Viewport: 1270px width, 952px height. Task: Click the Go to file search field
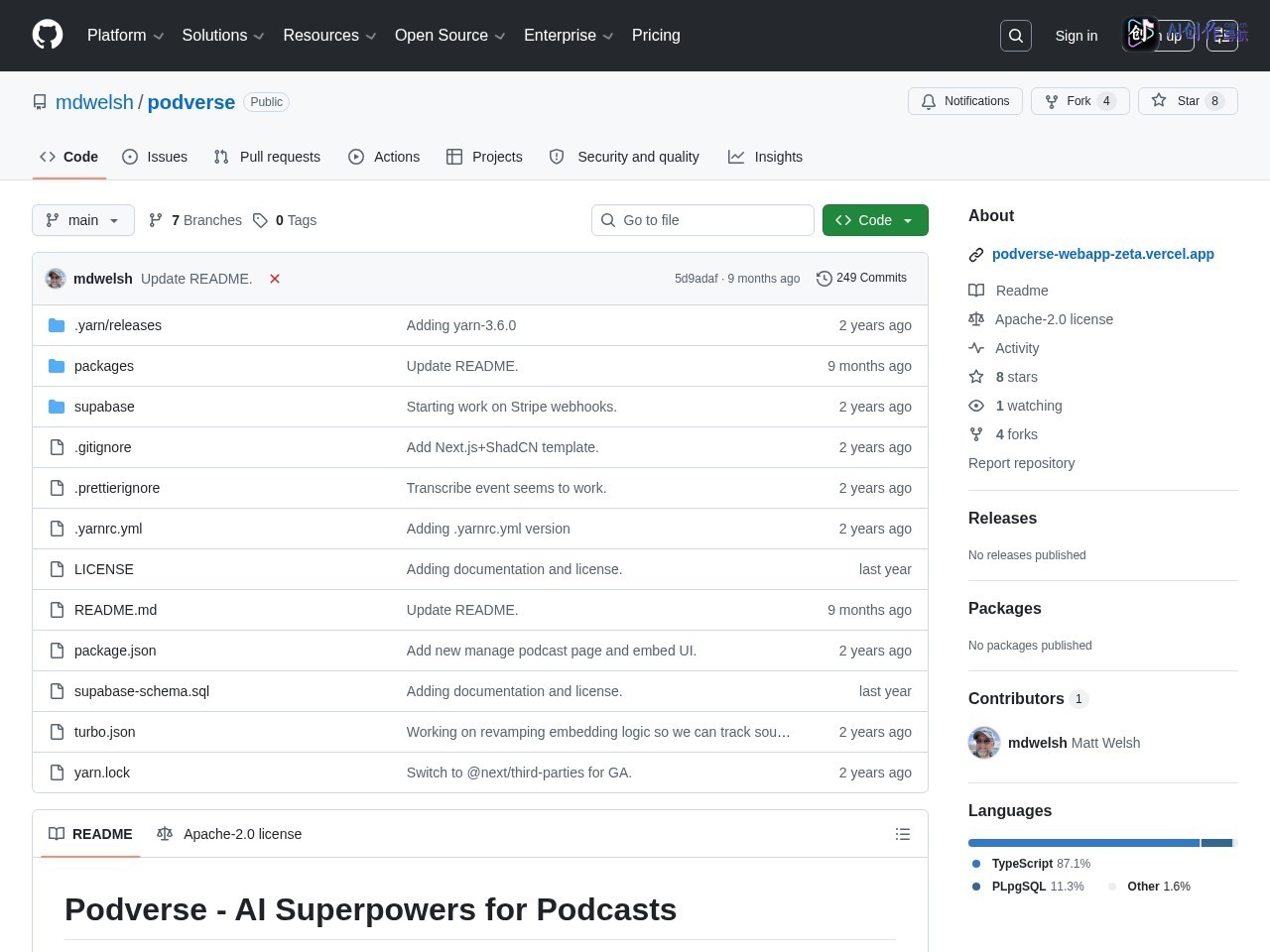click(702, 220)
